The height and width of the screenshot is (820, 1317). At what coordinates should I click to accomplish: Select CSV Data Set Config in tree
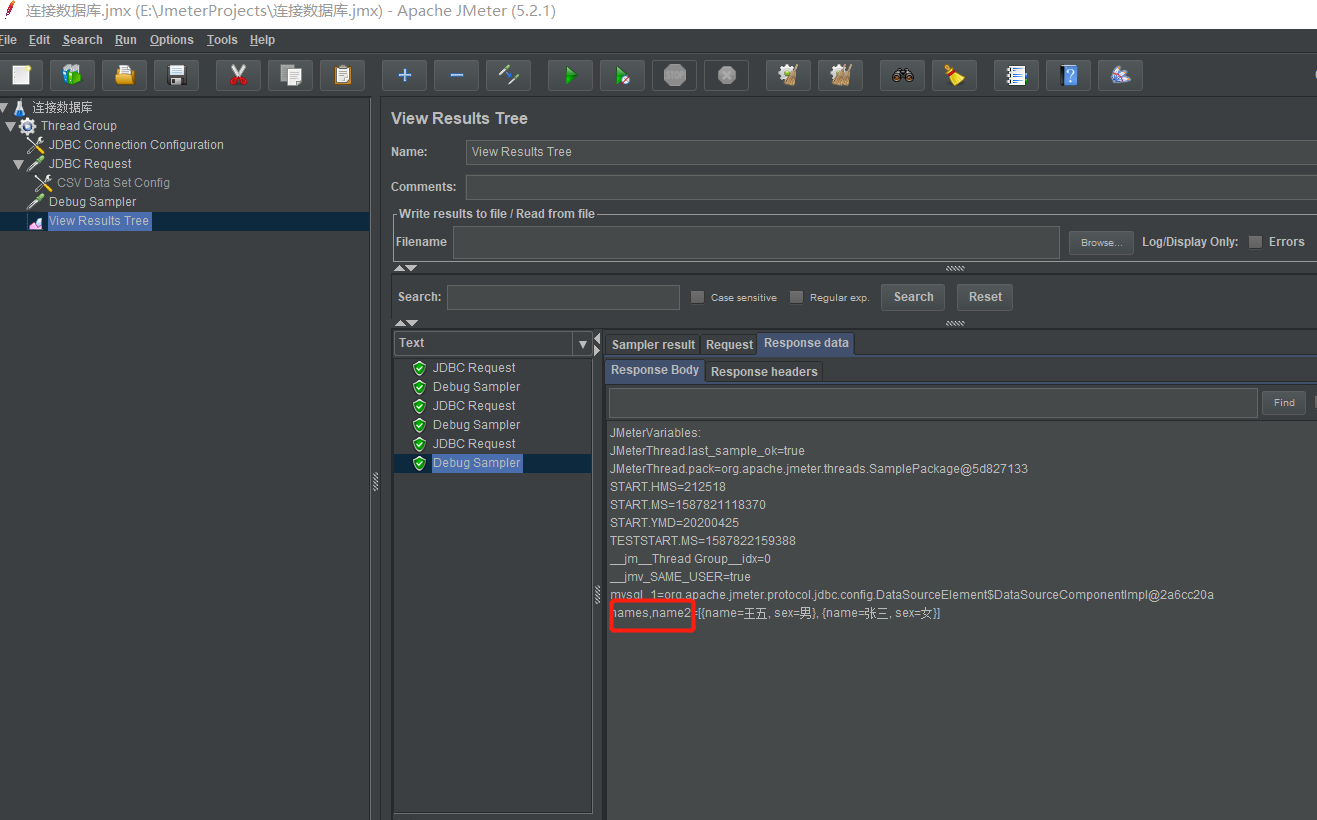(x=113, y=183)
